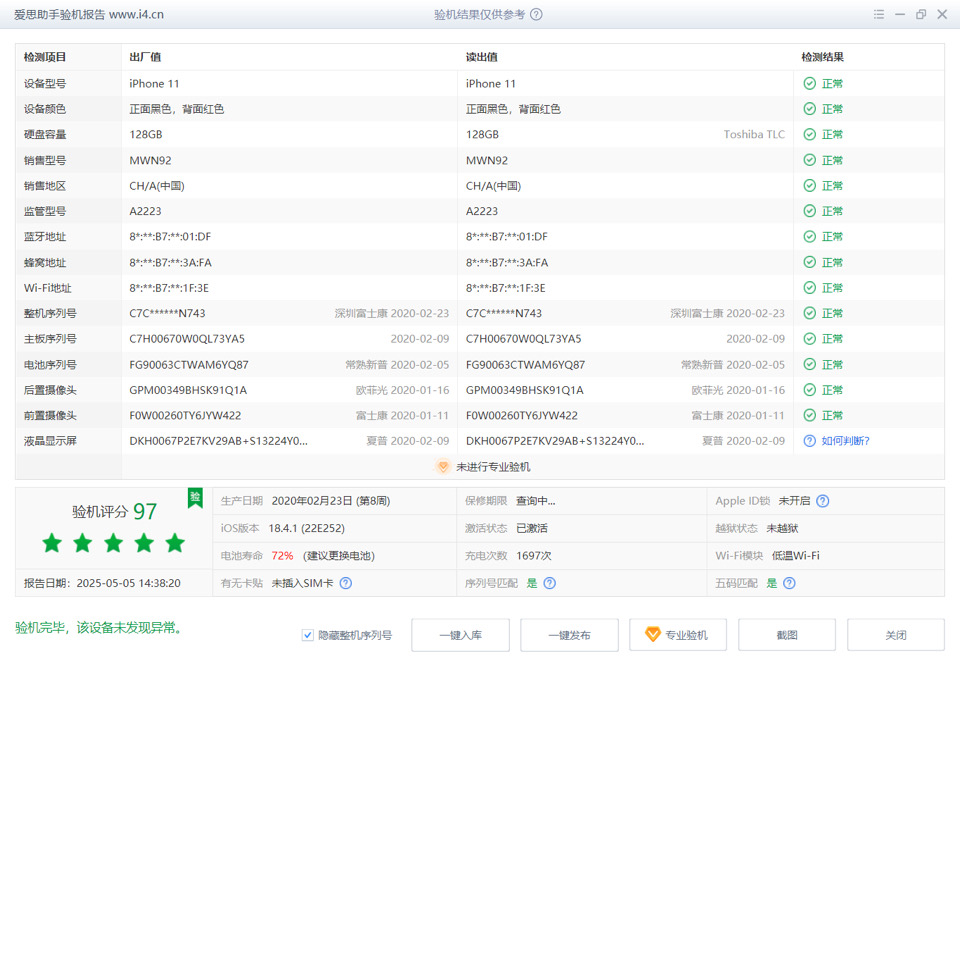The image size is (960, 960).
Task: Minimize the report window
Action: tap(900, 14)
